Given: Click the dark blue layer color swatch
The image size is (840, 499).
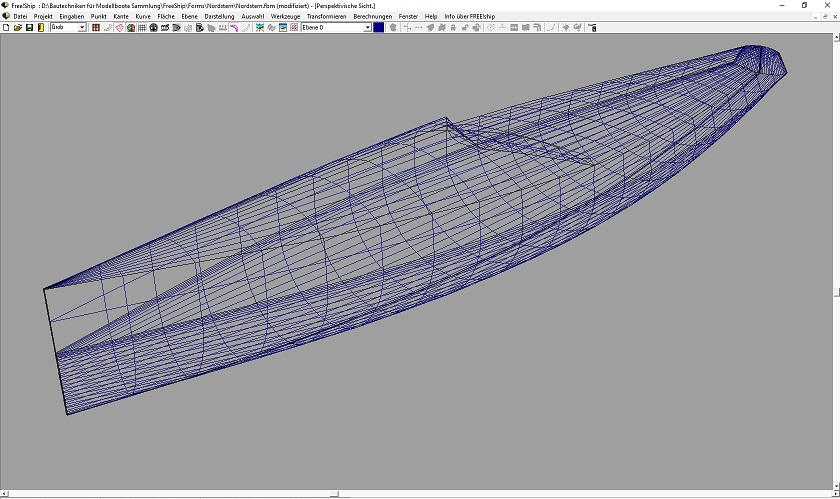Looking at the screenshot, I should [x=379, y=28].
